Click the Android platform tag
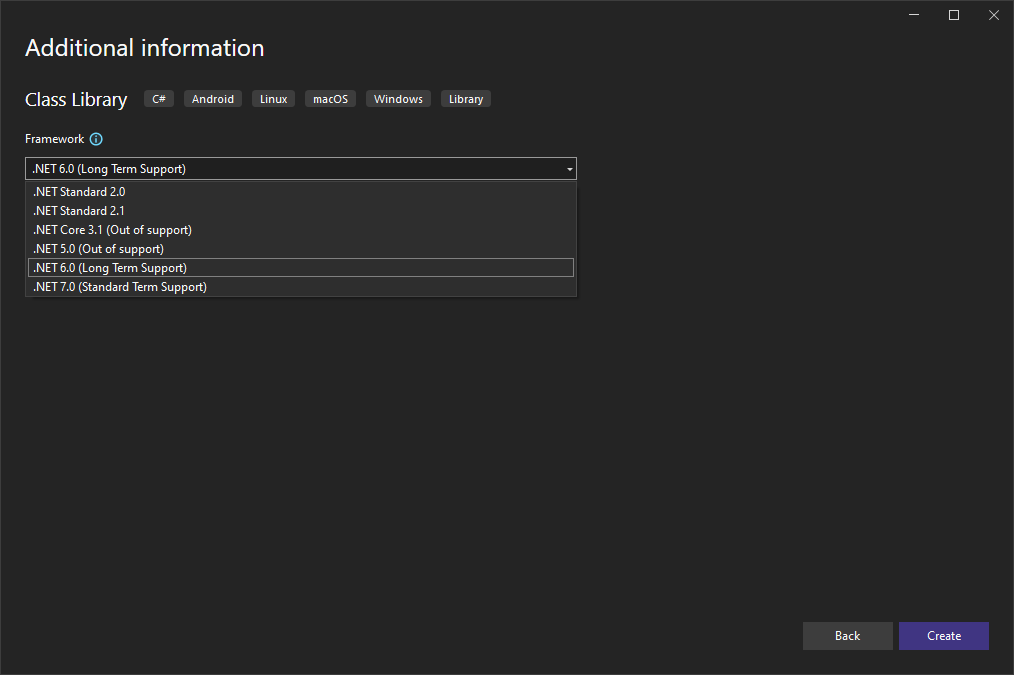 click(213, 99)
